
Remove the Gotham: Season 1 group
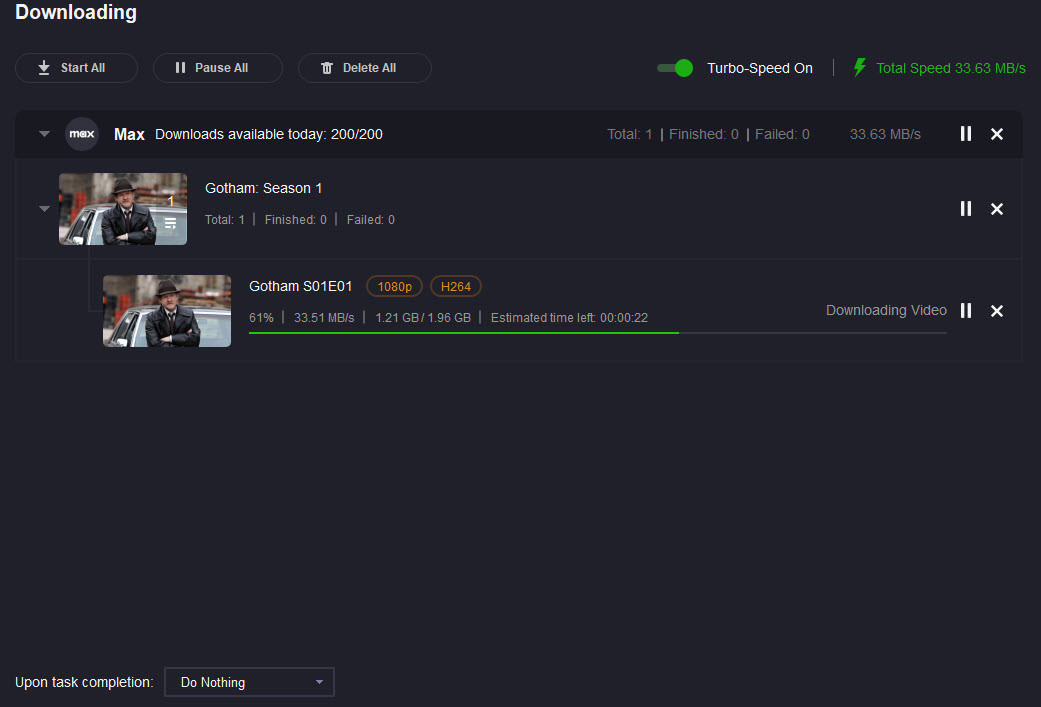point(996,209)
